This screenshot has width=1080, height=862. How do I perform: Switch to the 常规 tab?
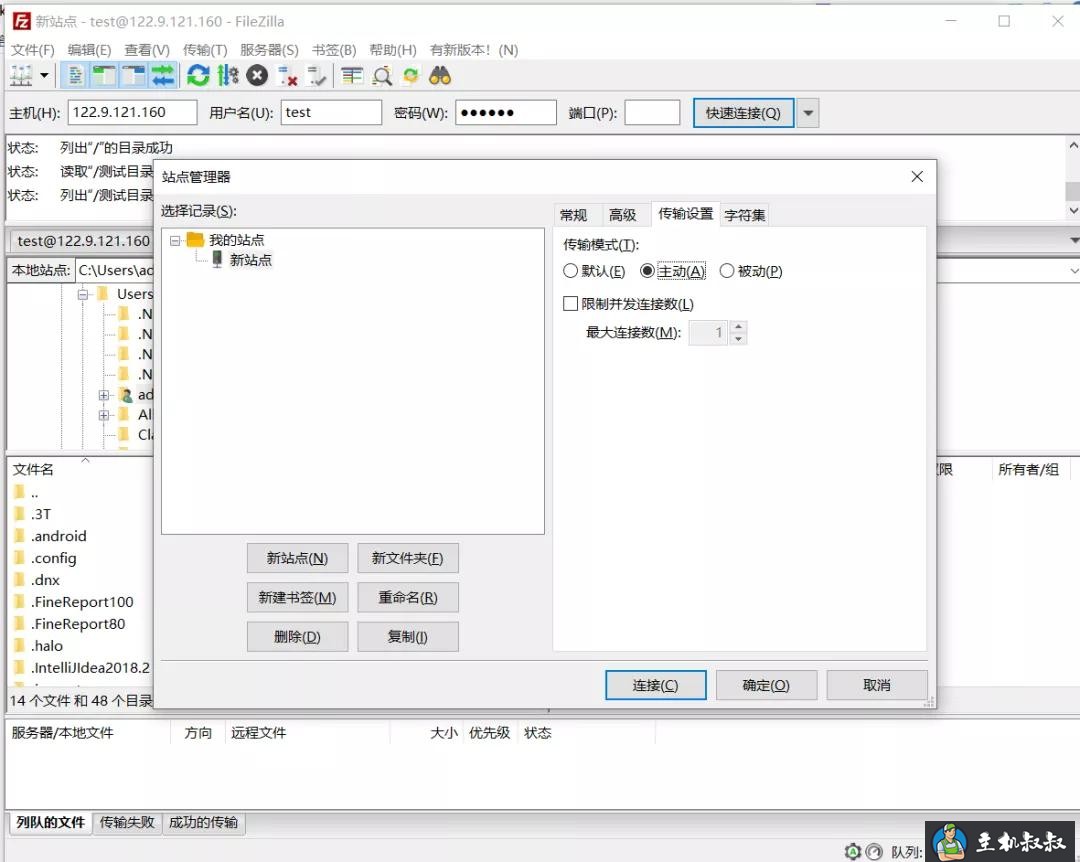[574, 215]
